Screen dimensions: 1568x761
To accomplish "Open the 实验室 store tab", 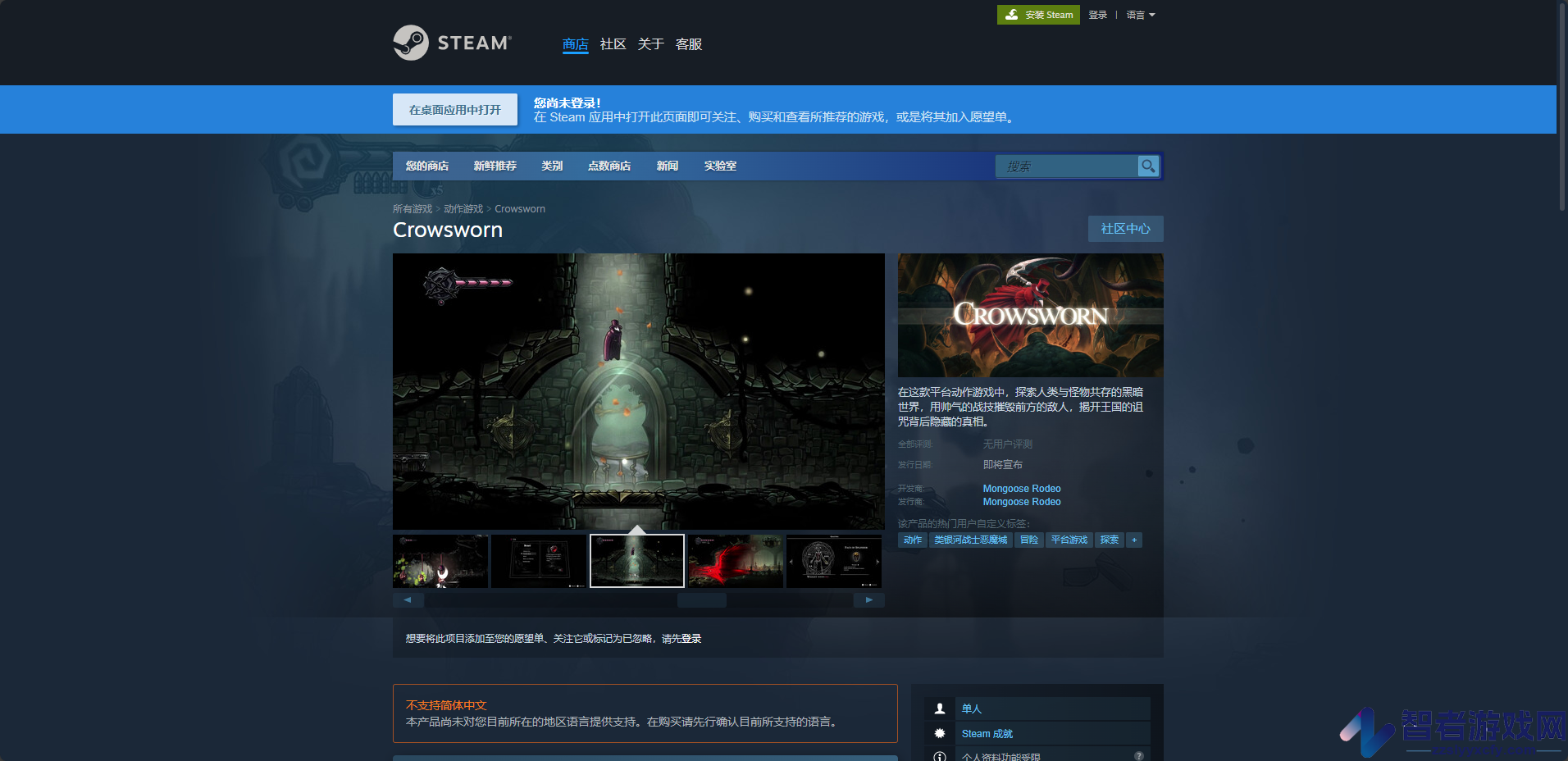I will click(x=720, y=166).
